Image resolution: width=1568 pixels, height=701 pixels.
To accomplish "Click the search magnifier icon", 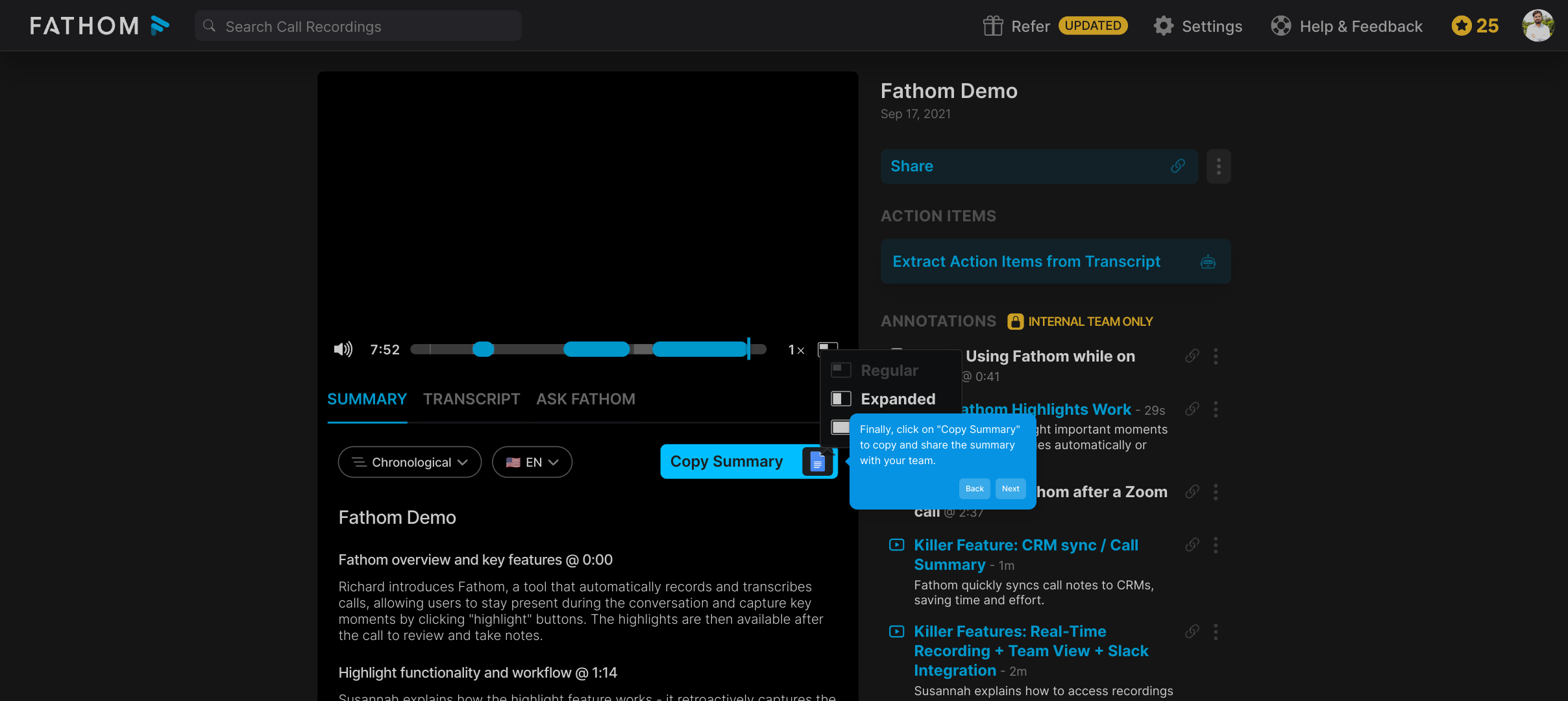I will 209,26.
